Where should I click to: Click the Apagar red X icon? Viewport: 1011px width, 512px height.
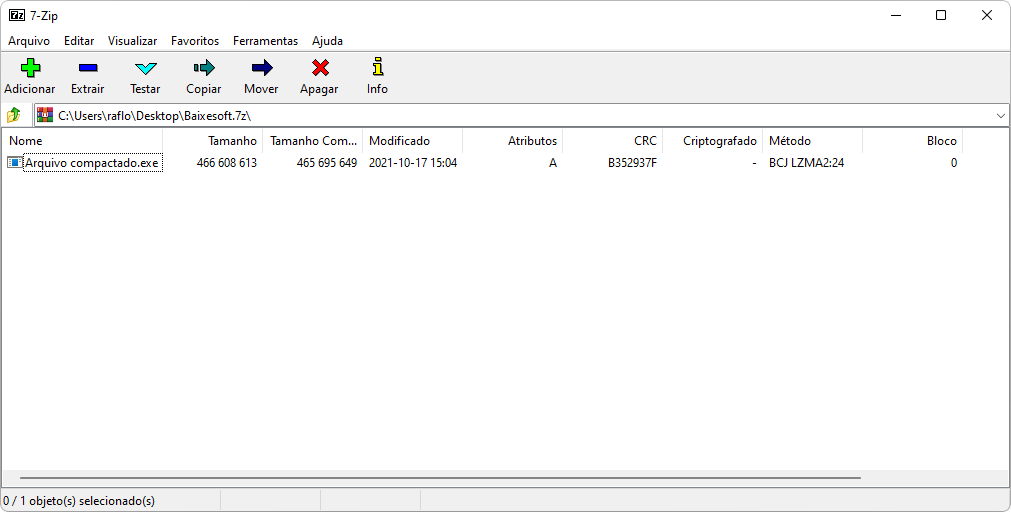click(x=319, y=69)
